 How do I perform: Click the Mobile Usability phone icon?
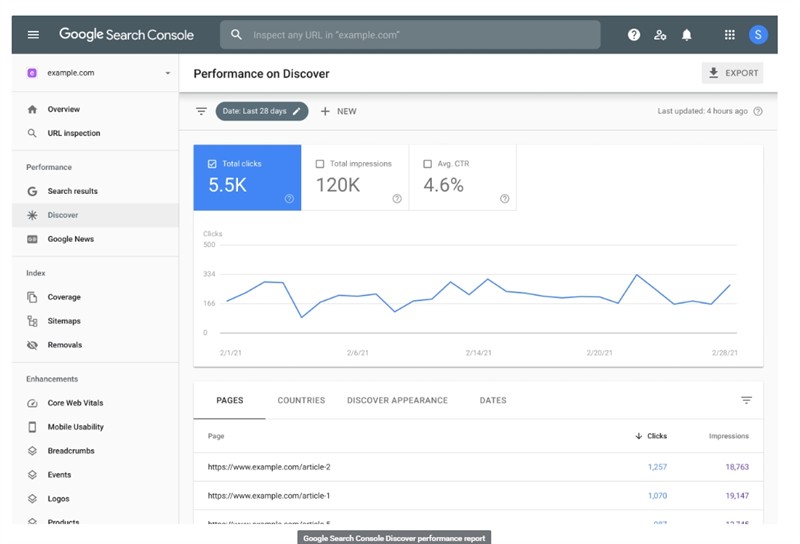coord(32,427)
